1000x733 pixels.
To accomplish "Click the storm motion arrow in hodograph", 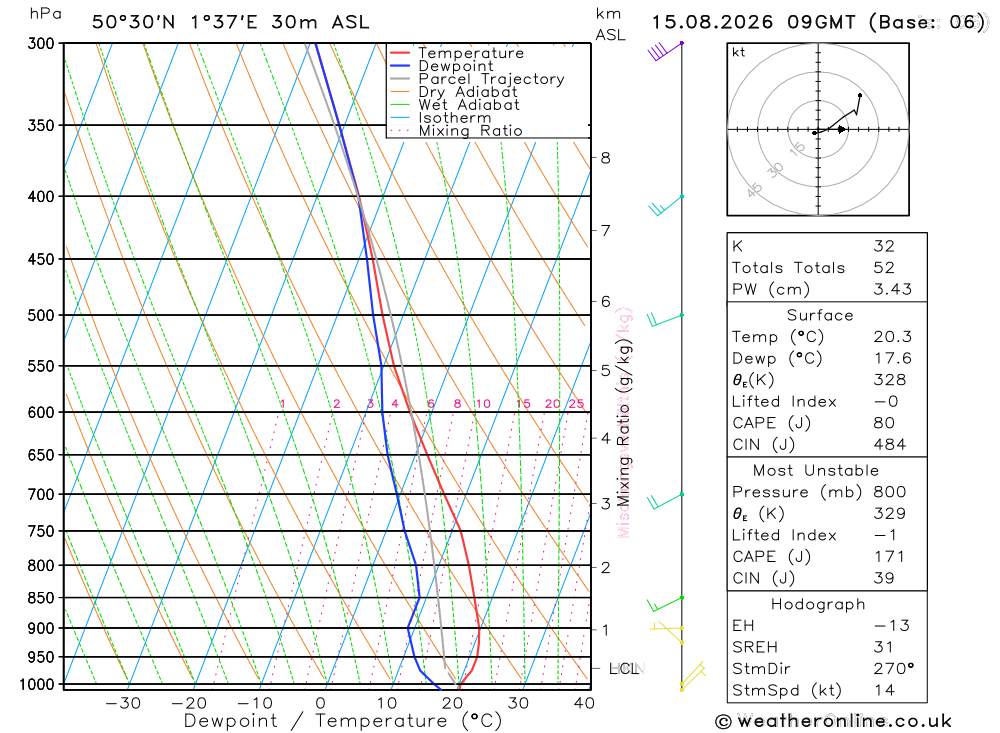I will (842, 130).
